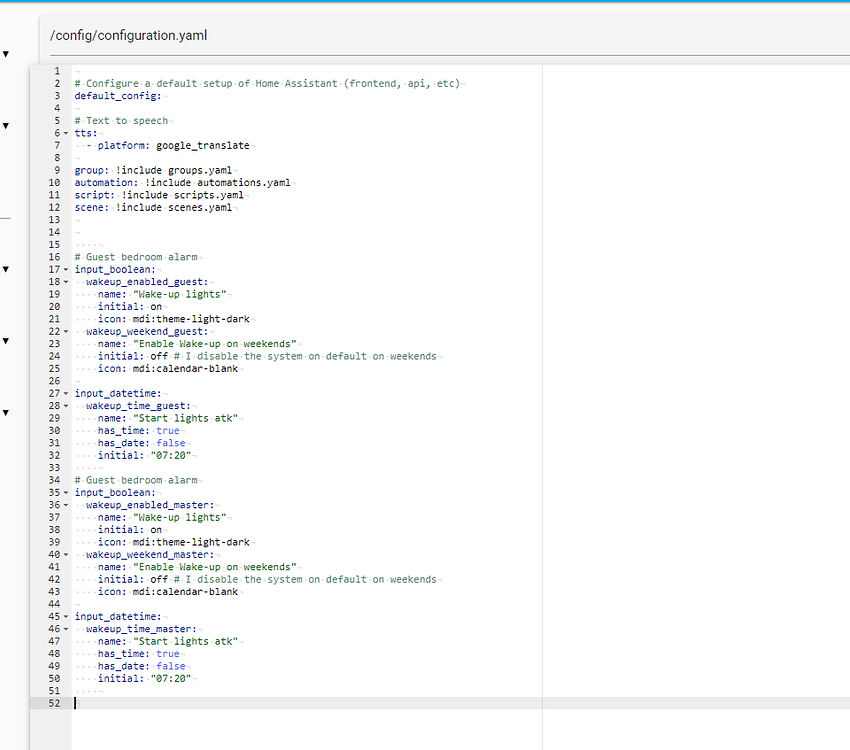Collapse the wakeup_enabled_master fold arrow
Image resolution: width=850 pixels, height=750 pixels.
point(64,504)
